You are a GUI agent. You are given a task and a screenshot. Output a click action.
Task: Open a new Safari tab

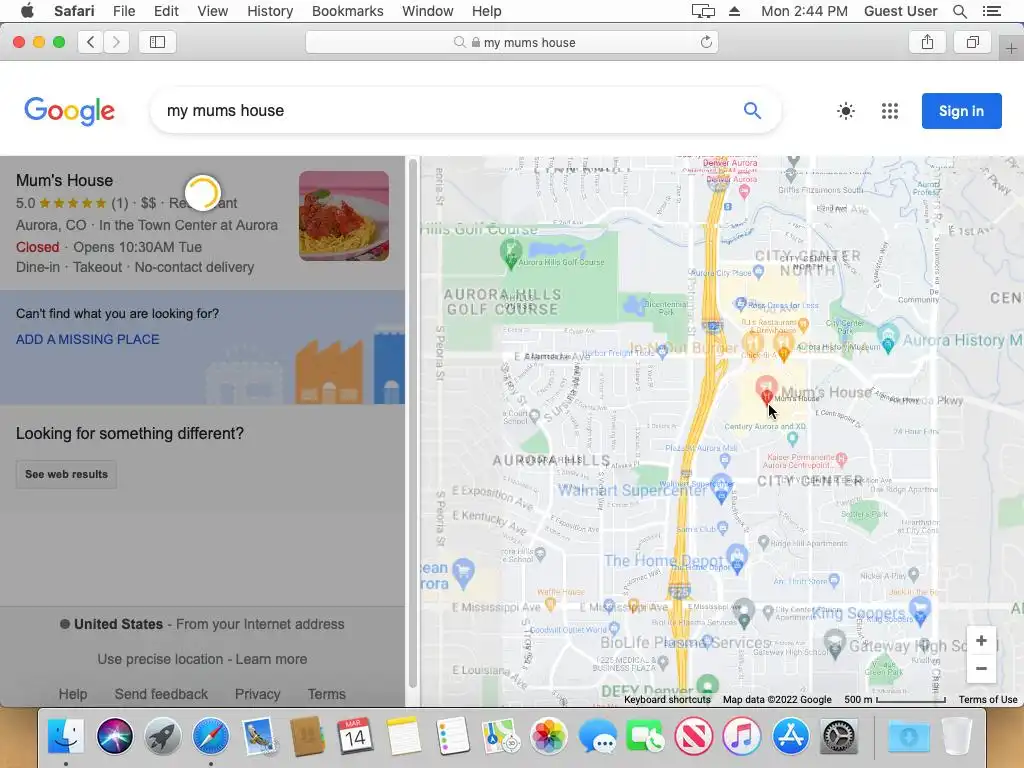tap(1011, 48)
